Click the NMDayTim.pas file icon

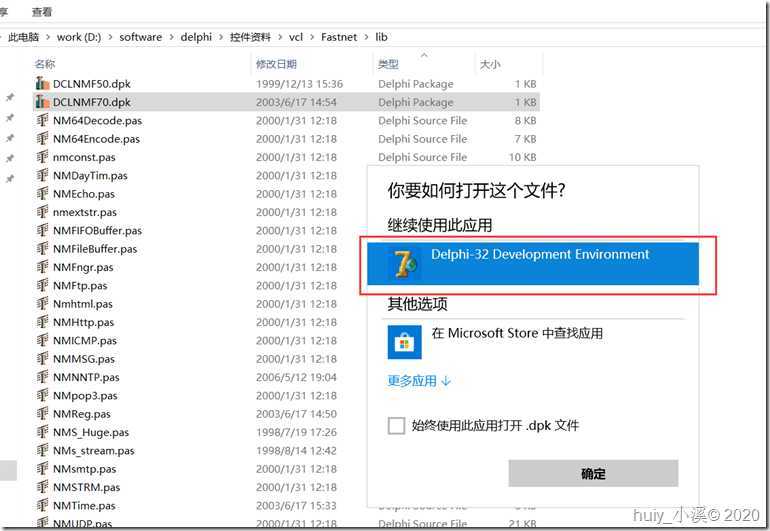point(43,175)
